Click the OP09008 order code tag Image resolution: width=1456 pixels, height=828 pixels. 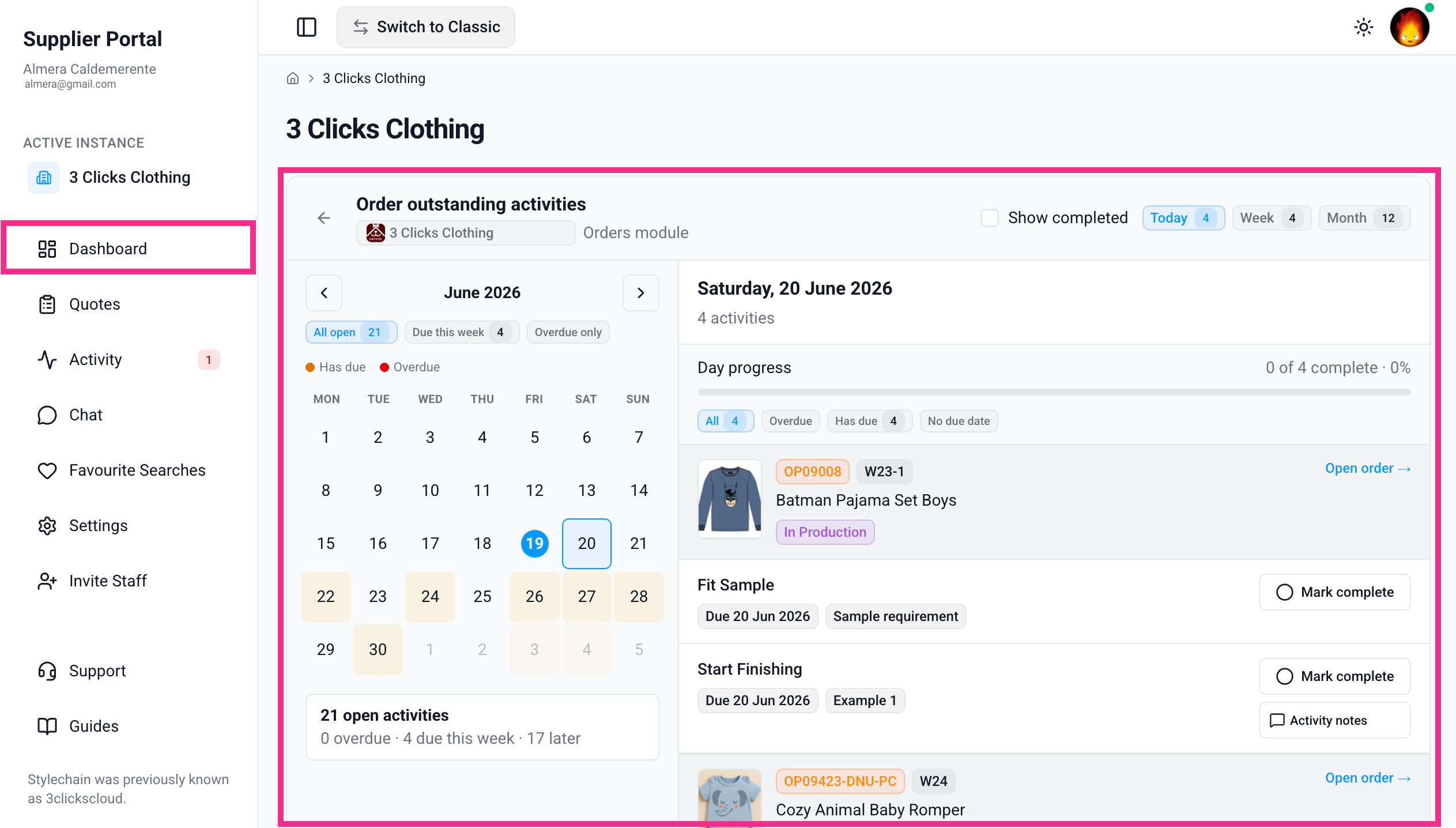(812, 472)
